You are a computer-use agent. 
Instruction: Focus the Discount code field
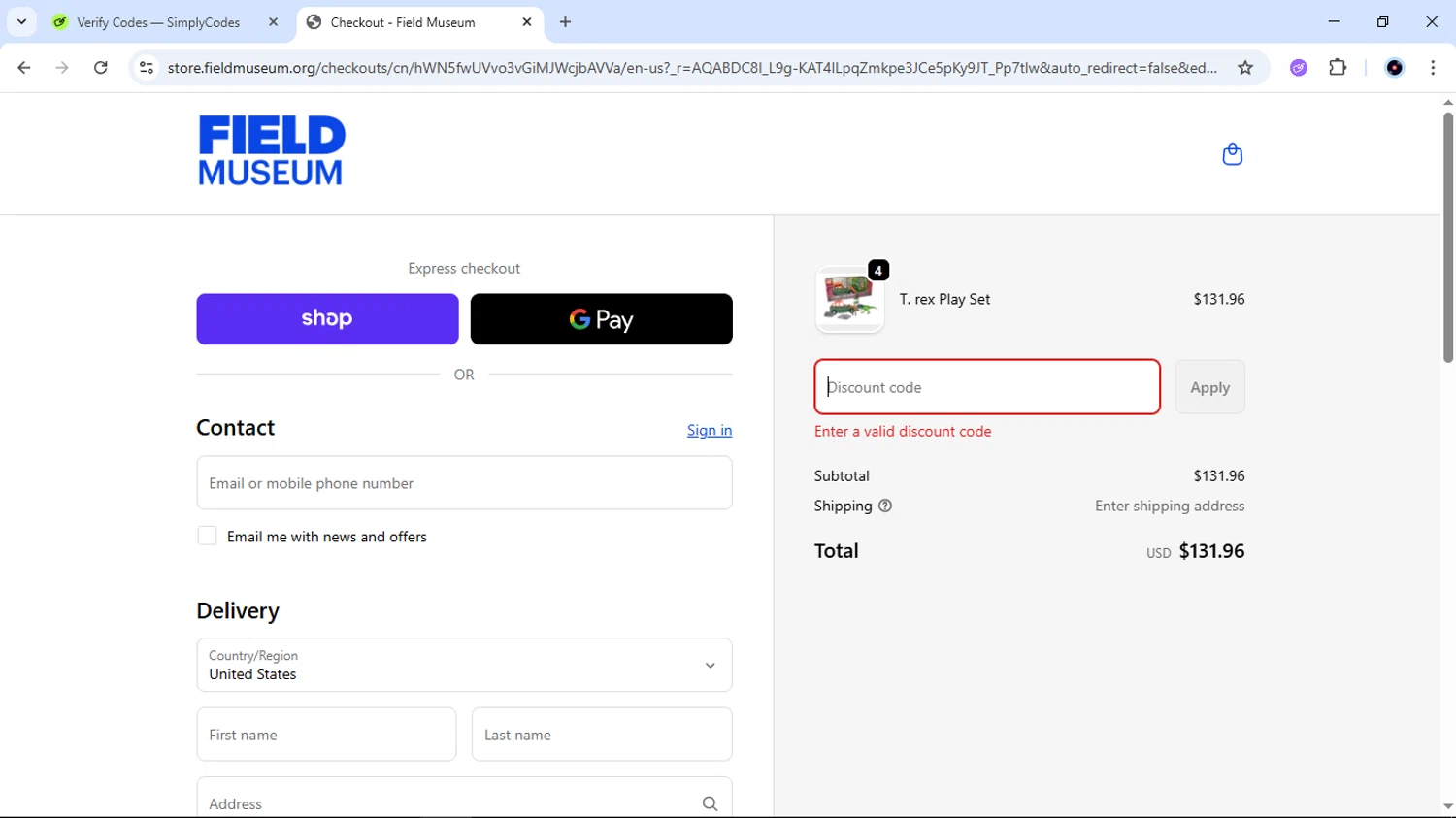[x=987, y=387]
